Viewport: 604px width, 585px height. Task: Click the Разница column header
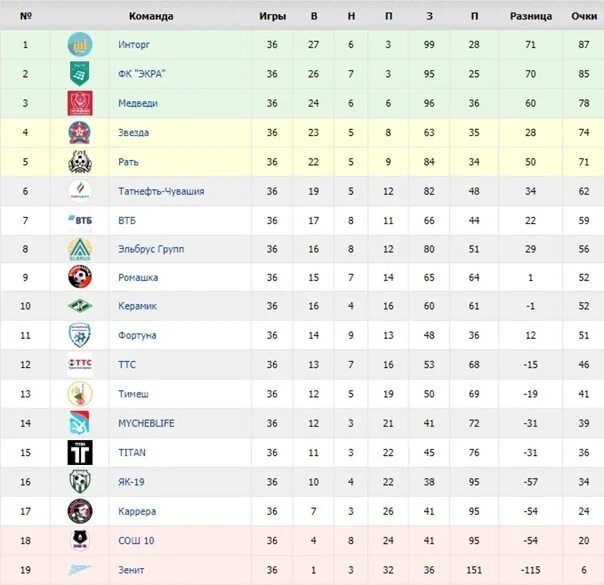click(531, 16)
